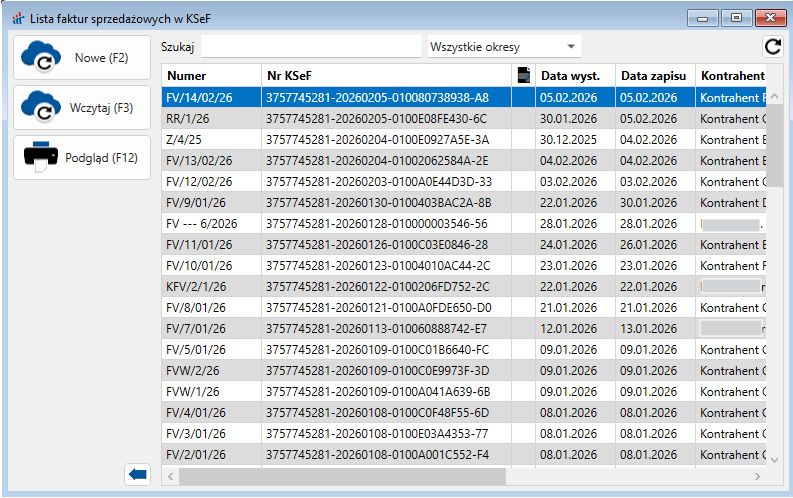Viewport: 793px width, 498px height.
Task: Sort by the Data zapisu column header
Action: [653, 76]
